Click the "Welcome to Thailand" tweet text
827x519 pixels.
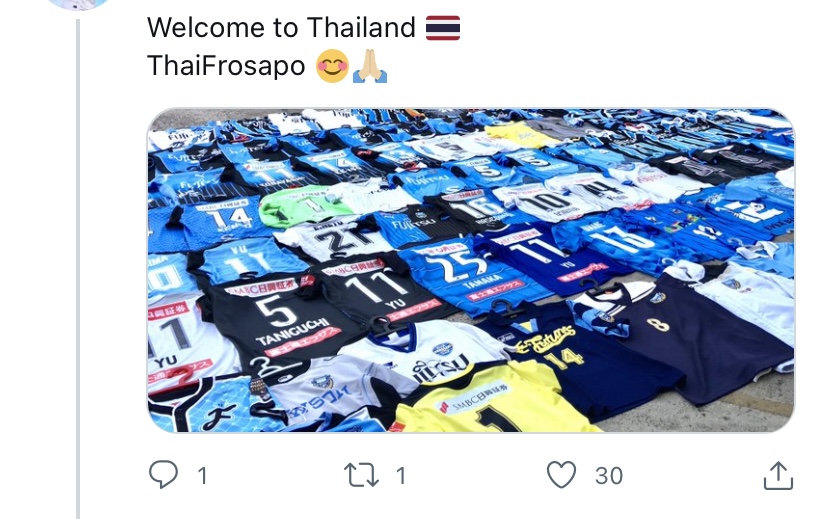tap(281, 27)
